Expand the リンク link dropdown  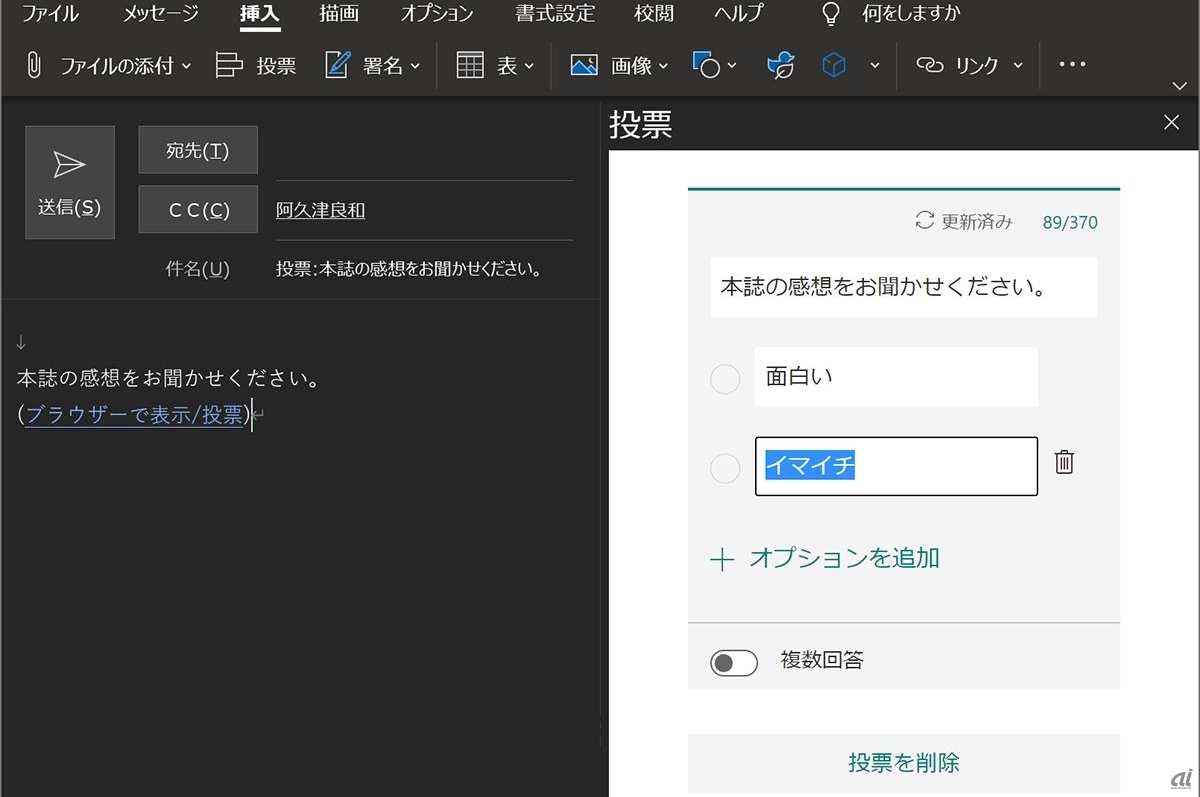coord(1018,66)
